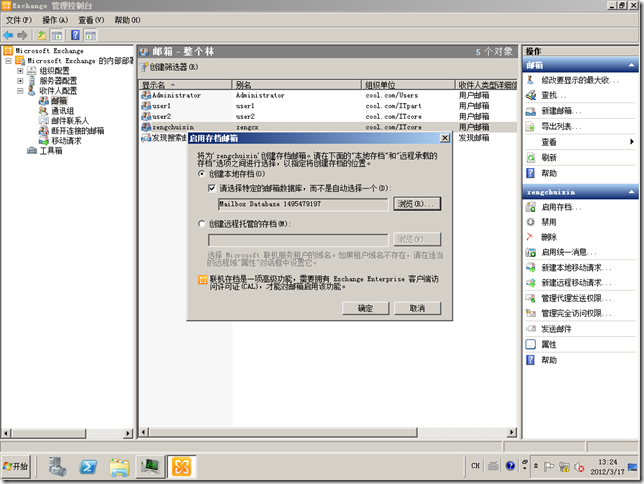This screenshot has height=484, width=644.
Task: Click the blue help toolbar icon
Action: pos(76,35)
